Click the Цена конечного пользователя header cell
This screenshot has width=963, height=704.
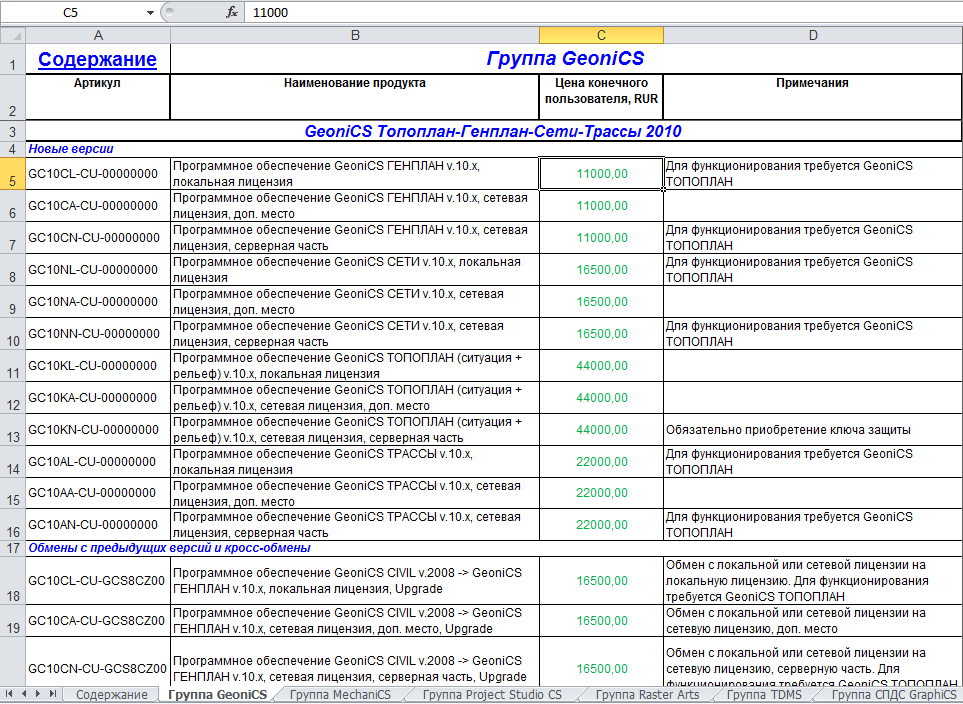601,97
